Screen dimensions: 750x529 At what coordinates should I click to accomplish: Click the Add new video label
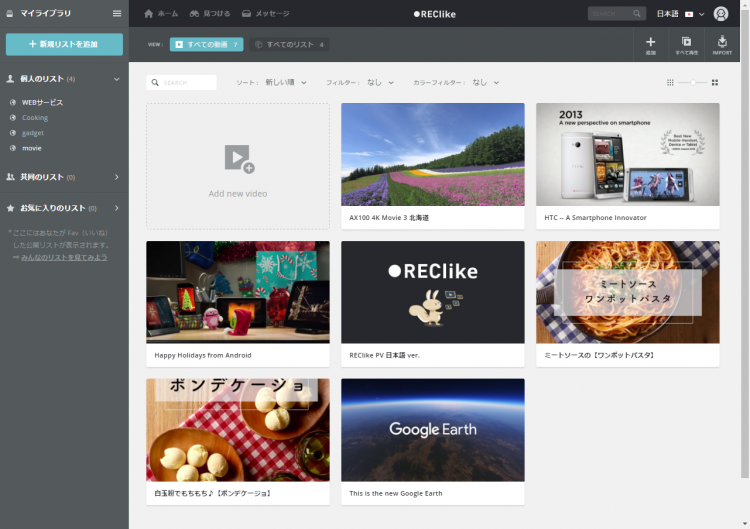(238, 194)
